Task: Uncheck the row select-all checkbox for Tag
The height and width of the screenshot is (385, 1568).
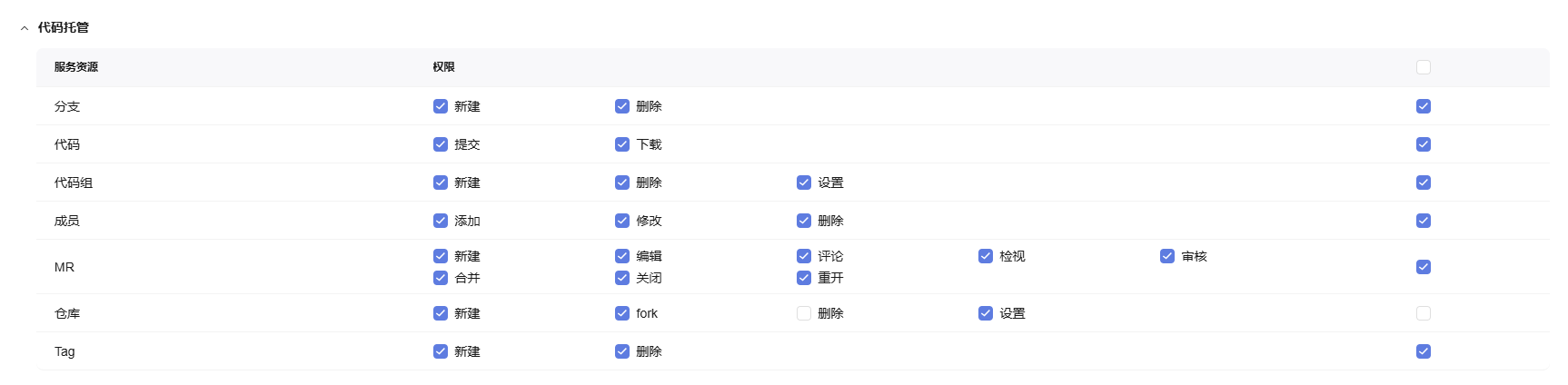Action: tap(1424, 351)
